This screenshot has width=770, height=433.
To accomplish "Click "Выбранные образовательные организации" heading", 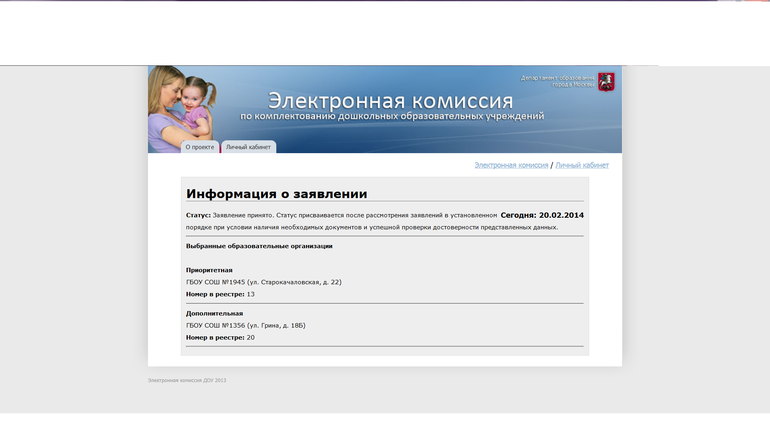I will (259, 246).
